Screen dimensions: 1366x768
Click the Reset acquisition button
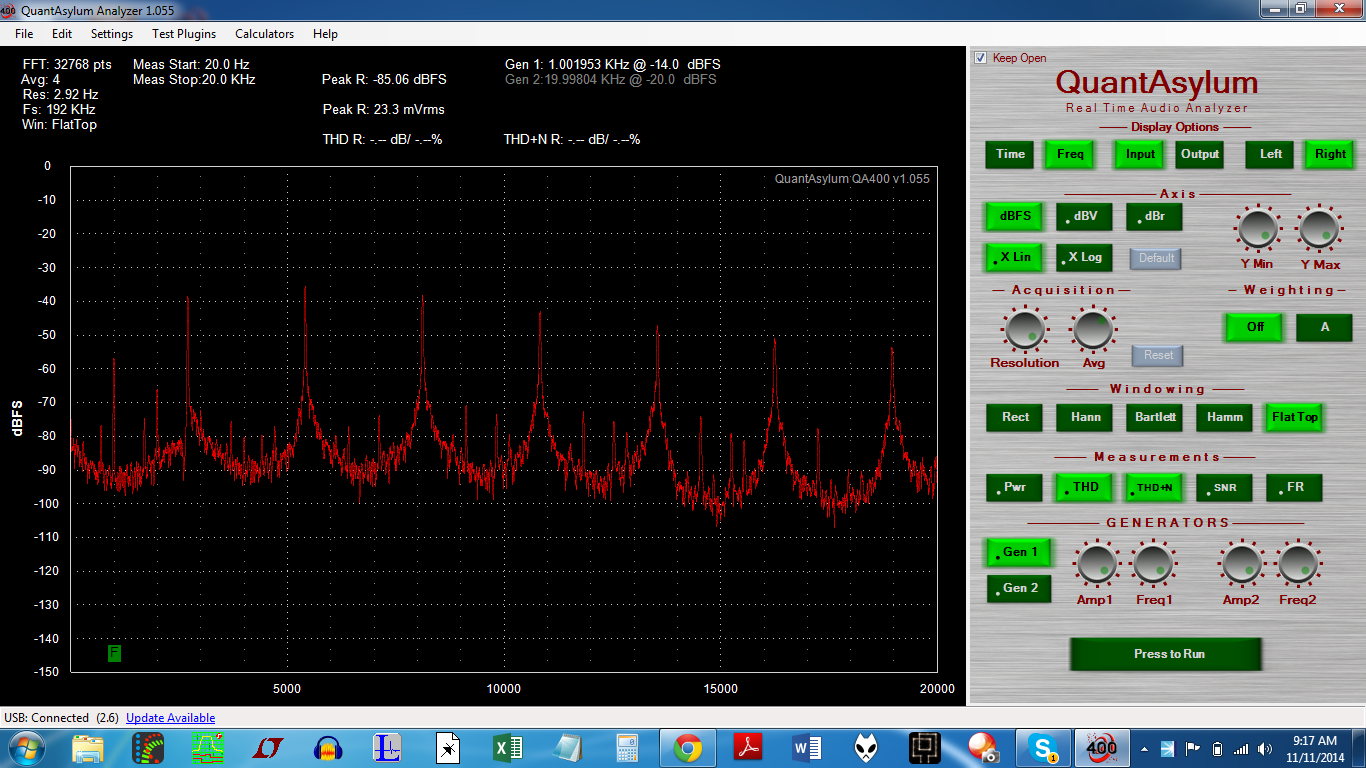1158,355
